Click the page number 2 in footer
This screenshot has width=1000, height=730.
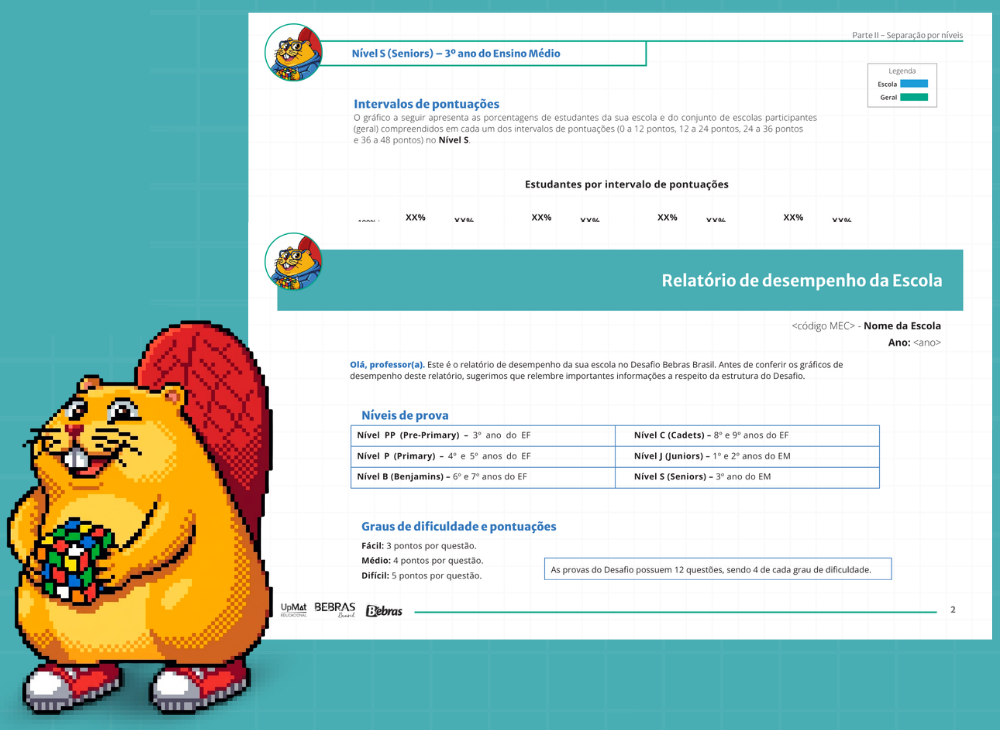tap(953, 610)
